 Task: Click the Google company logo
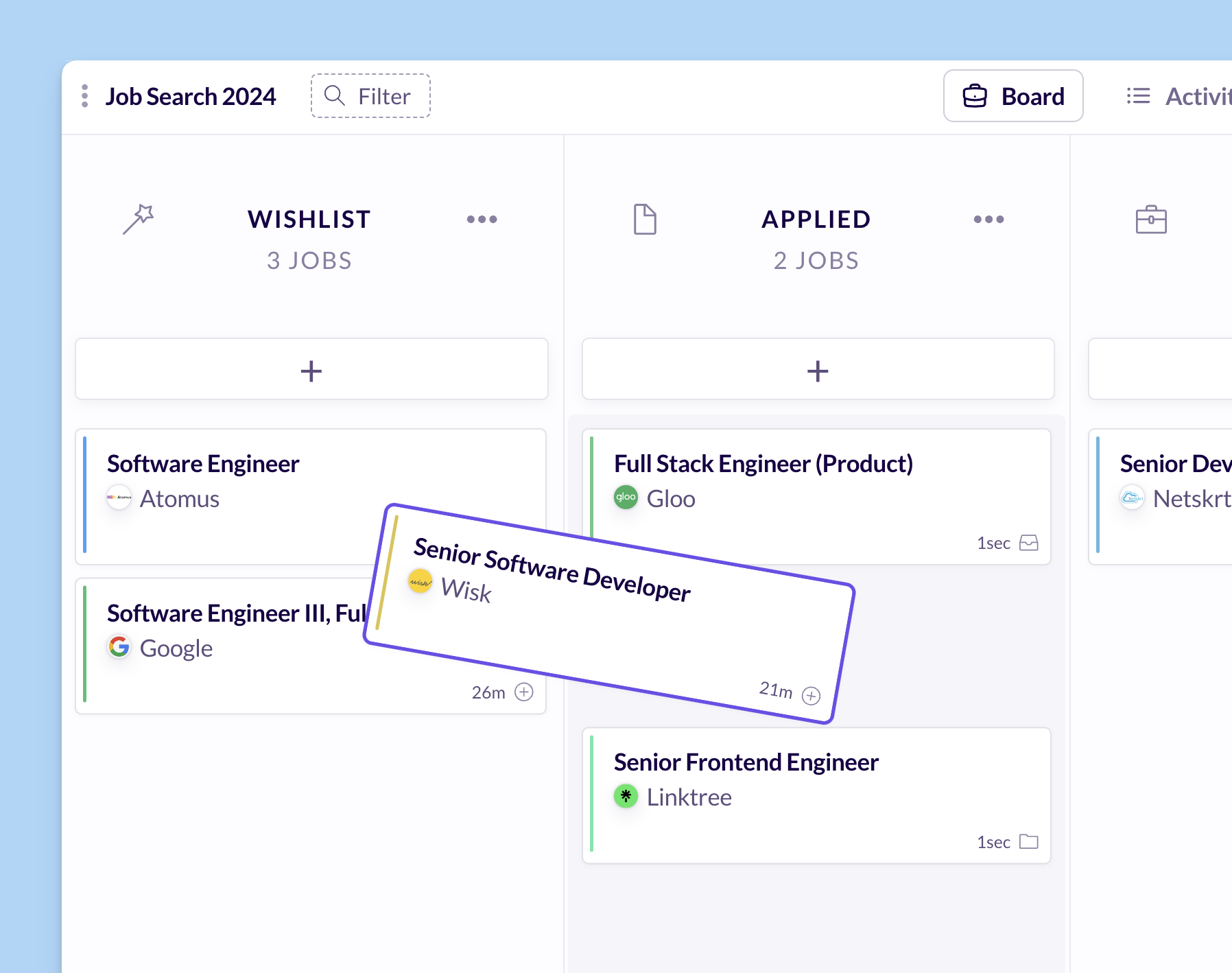119,646
